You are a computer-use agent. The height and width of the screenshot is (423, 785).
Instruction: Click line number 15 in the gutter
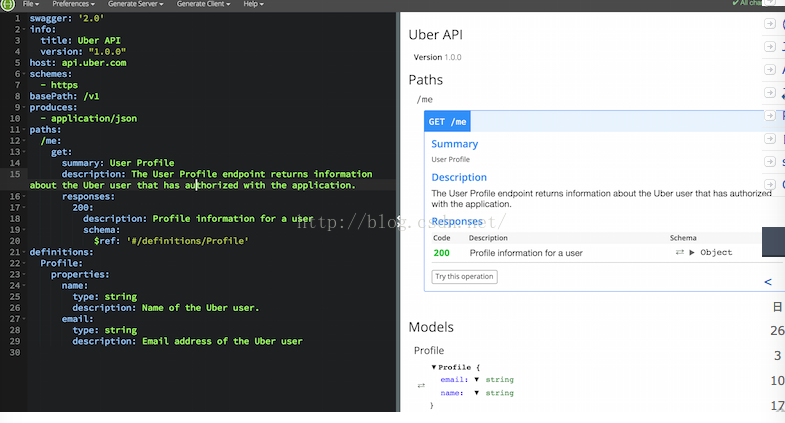coord(15,174)
